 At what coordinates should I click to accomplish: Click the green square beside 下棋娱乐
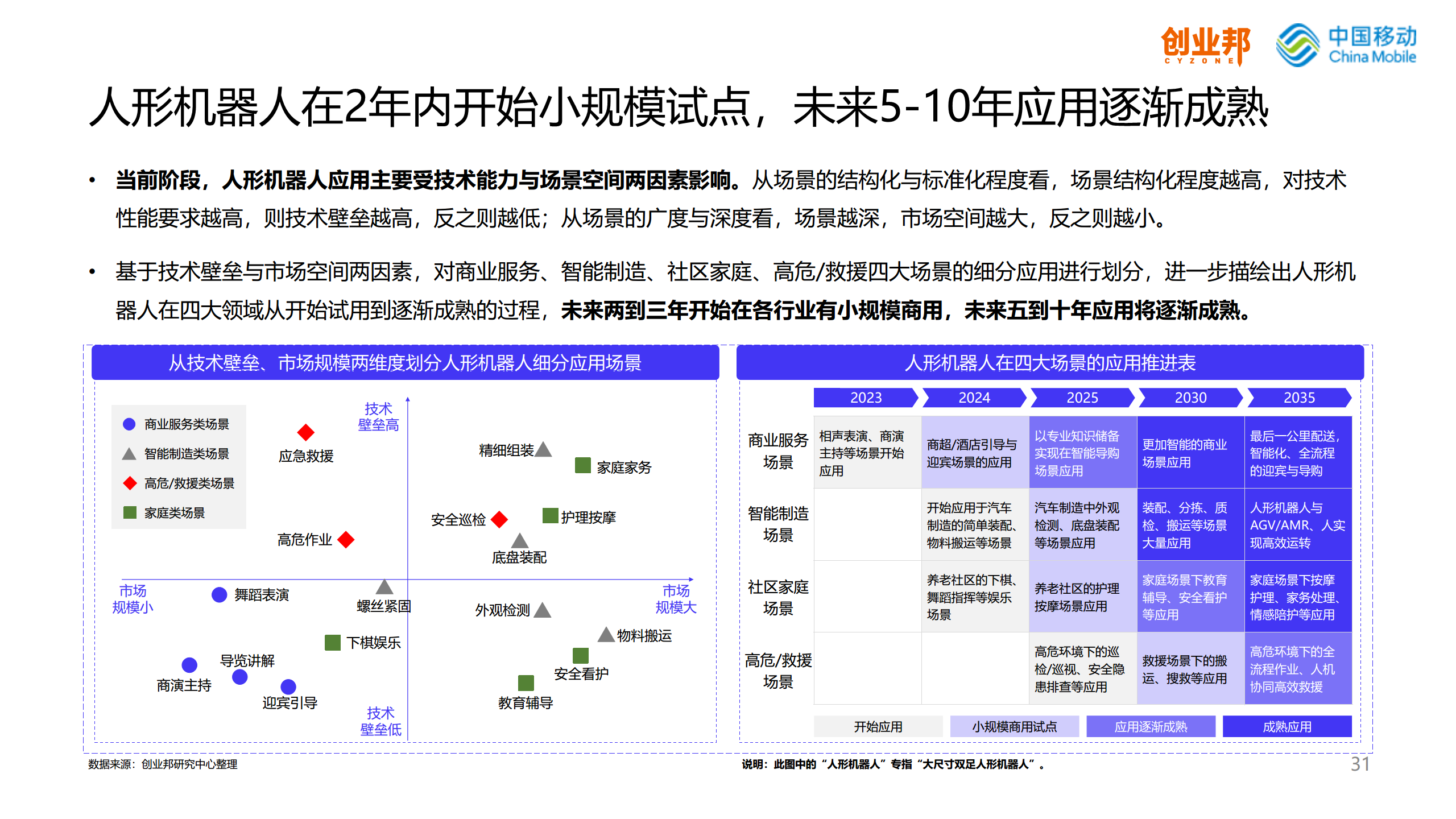(333, 643)
